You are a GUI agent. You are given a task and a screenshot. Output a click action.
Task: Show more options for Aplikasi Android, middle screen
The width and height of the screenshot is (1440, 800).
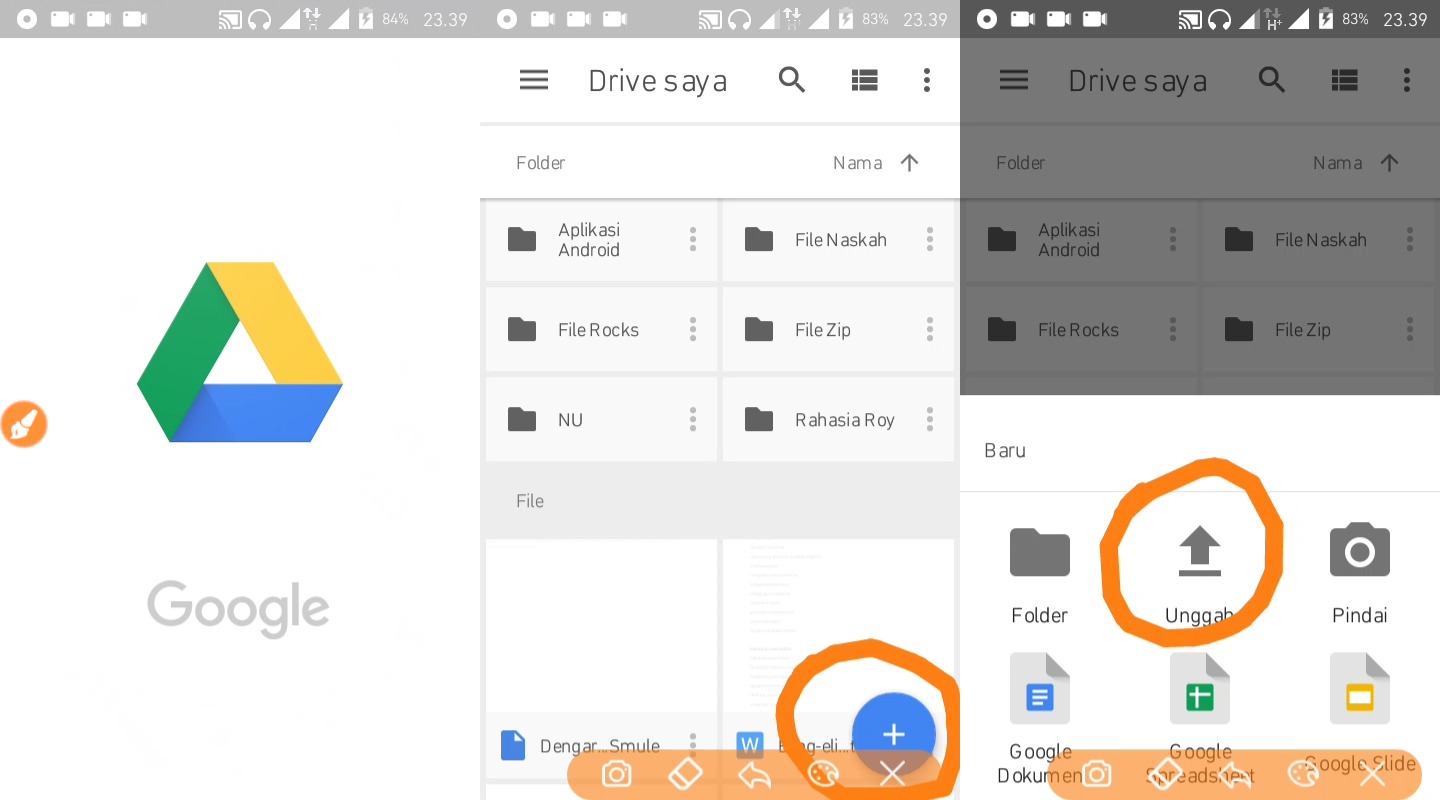692,239
